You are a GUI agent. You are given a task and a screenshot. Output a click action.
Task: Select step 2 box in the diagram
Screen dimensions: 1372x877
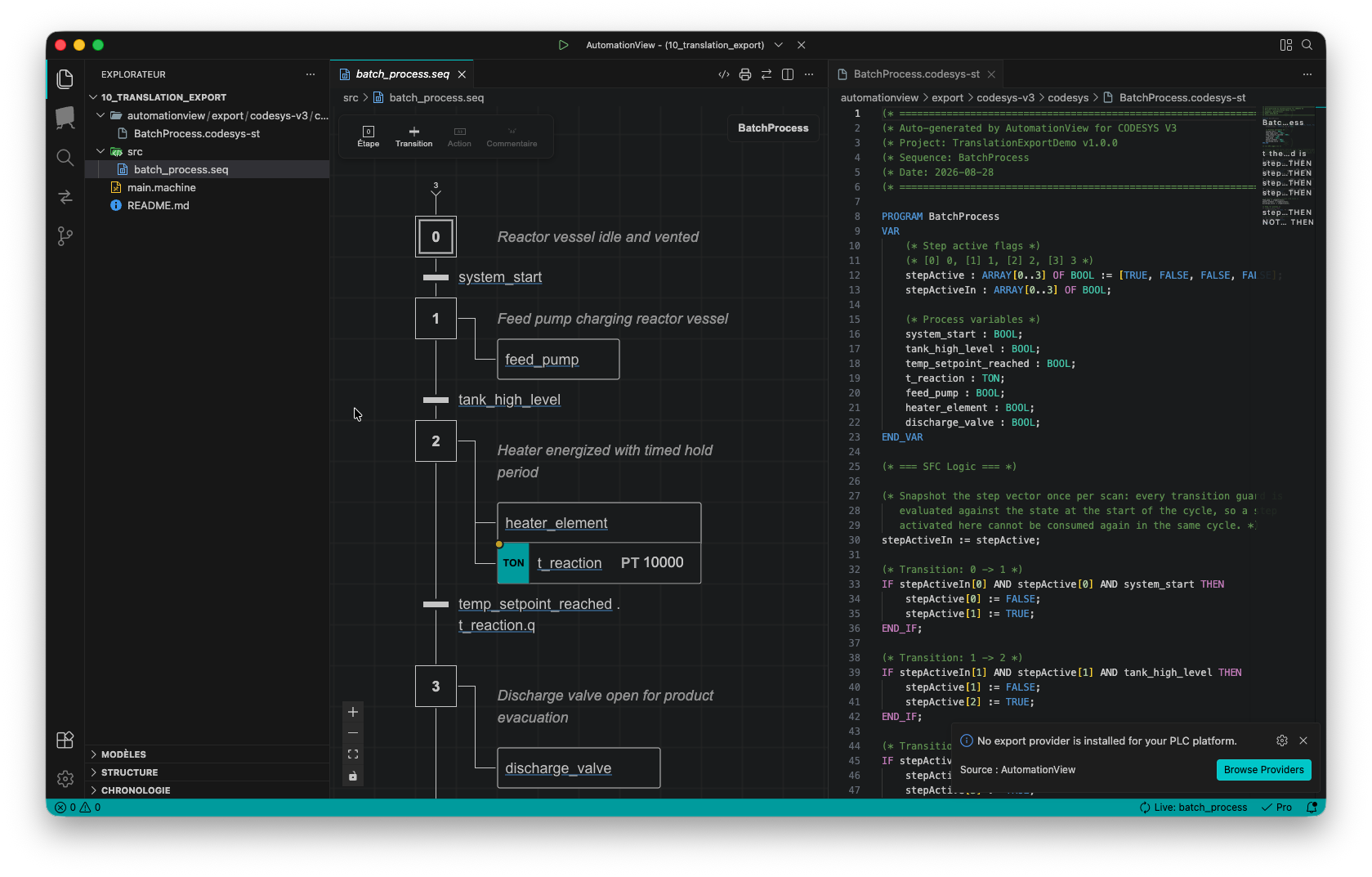pyautogui.click(x=436, y=441)
